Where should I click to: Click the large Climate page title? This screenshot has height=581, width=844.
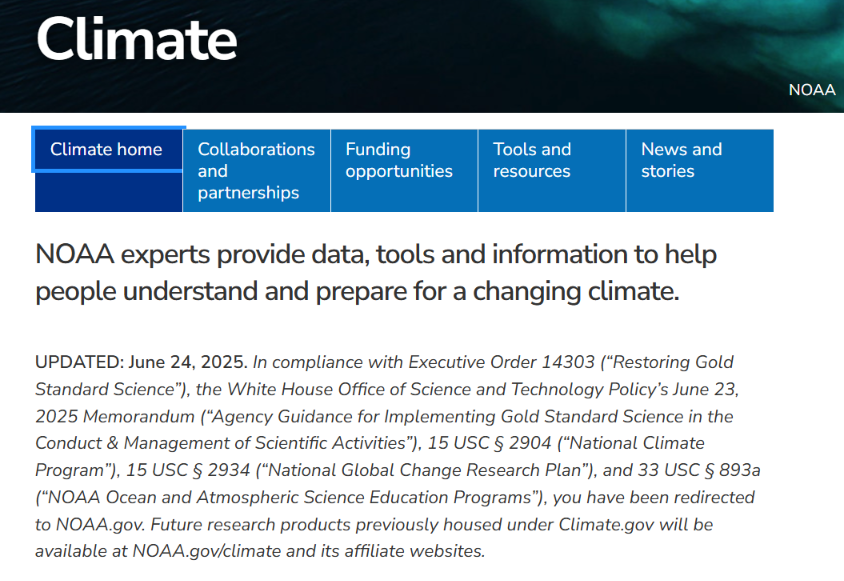pos(137,39)
